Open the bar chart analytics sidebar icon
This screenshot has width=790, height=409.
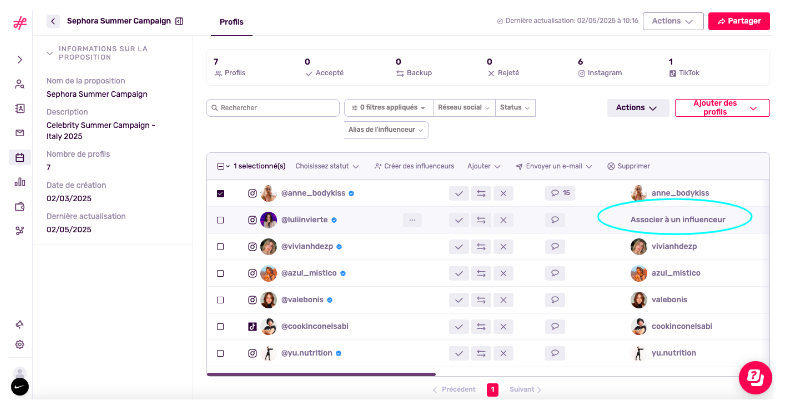[x=20, y=182]
